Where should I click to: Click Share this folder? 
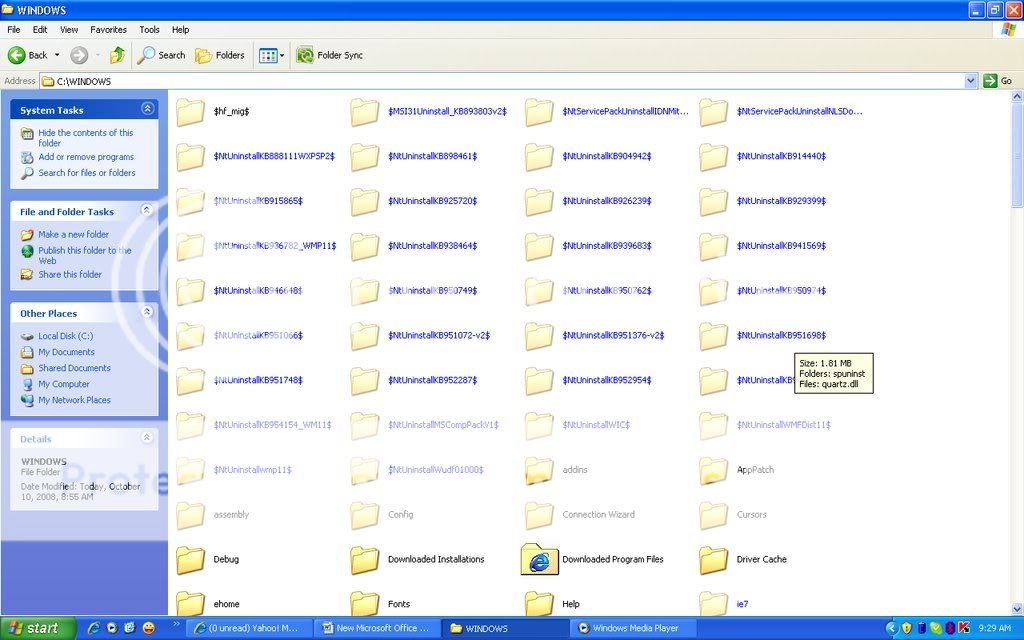pos(70,274)
